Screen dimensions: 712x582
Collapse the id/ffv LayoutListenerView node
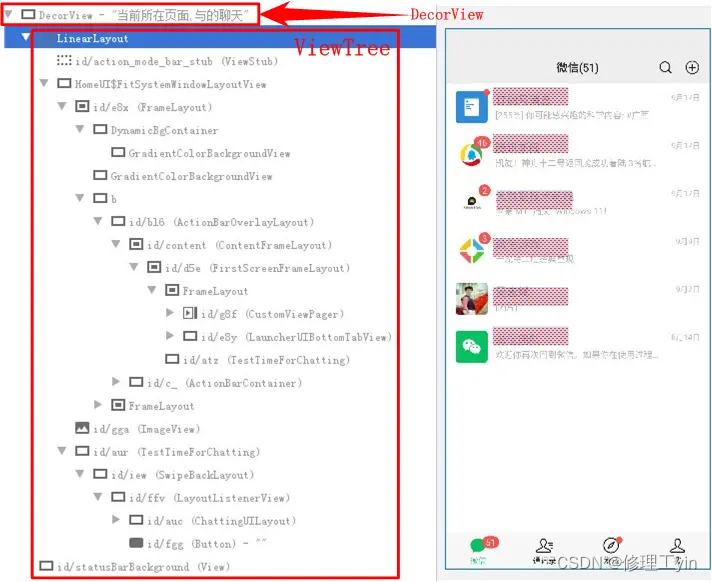[98, 497]
